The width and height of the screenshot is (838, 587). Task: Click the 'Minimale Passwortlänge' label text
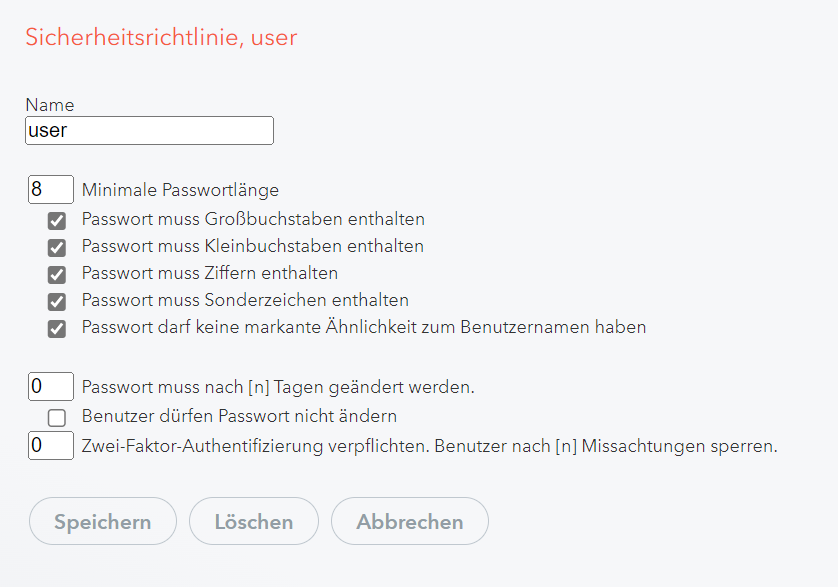[180, 190]
